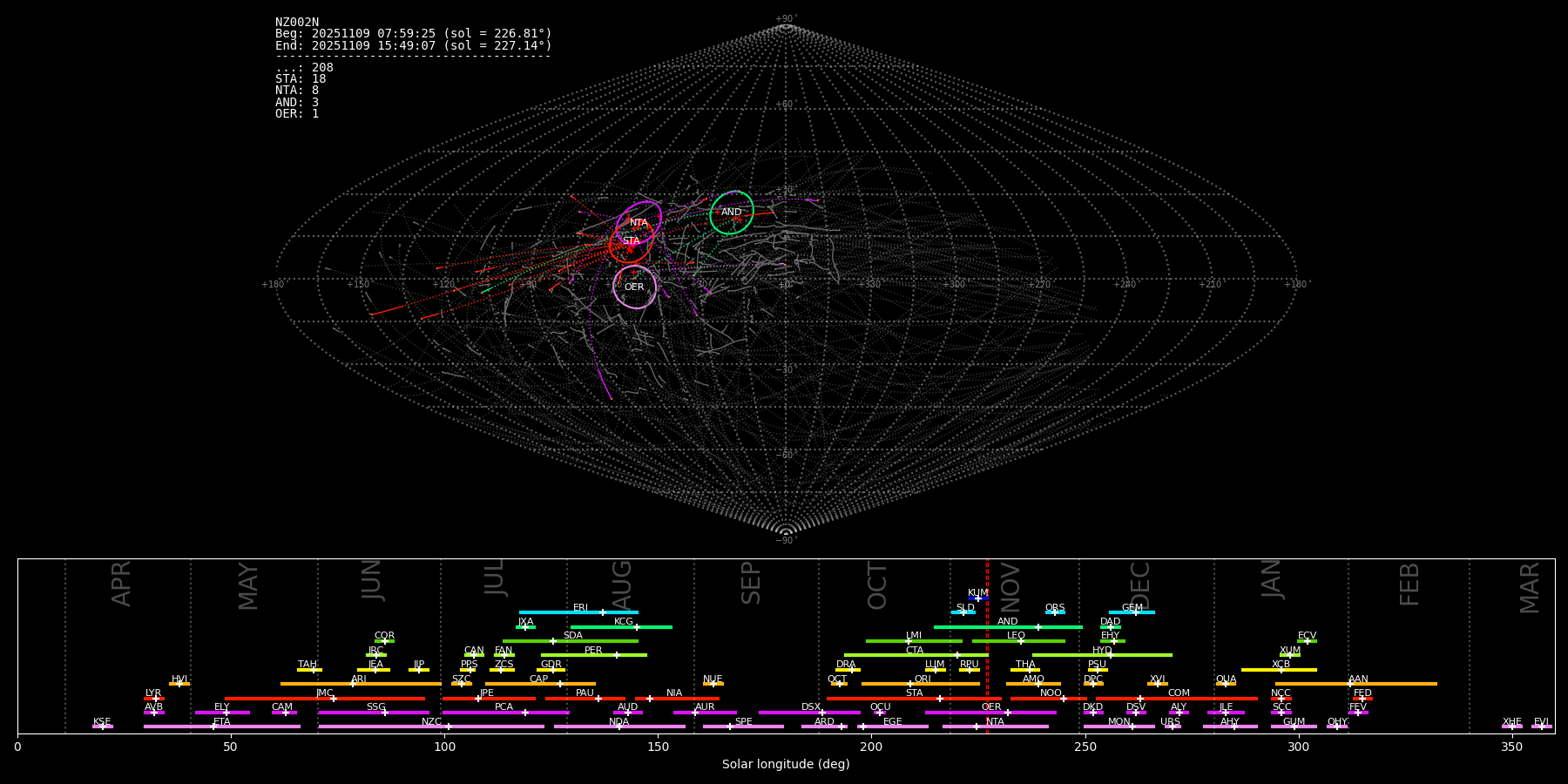The width and height of the screenshot is (1568, 784).
Task: Click the XHE label in timeline
Action: pyautogui.click(x=1511, y=721)
